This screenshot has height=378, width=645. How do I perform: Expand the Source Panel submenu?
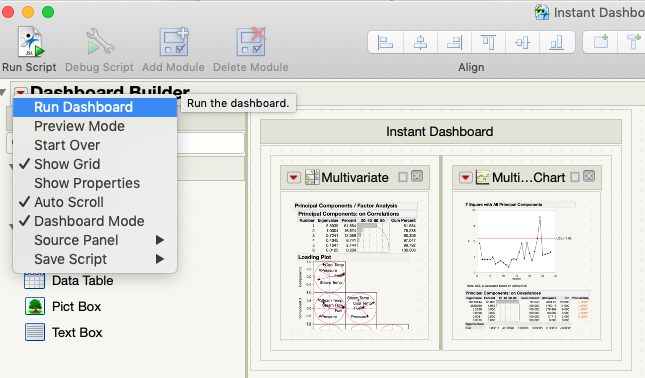tap(95, 240)
